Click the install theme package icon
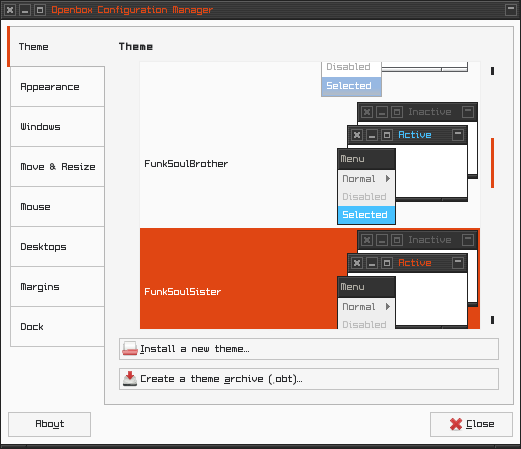Screen dimensions: 521x449 [130, 349]
